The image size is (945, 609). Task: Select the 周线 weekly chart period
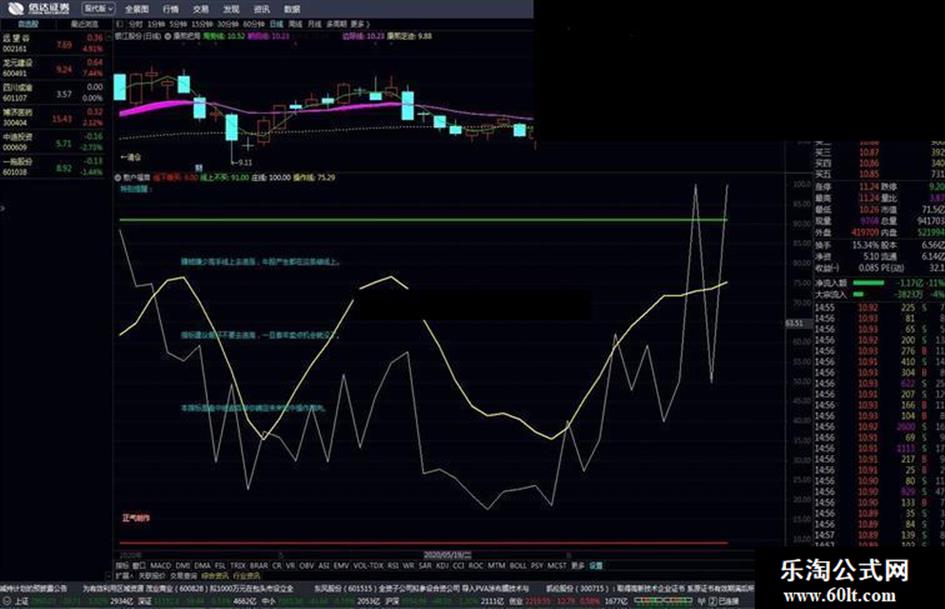[x=295, y=24]
